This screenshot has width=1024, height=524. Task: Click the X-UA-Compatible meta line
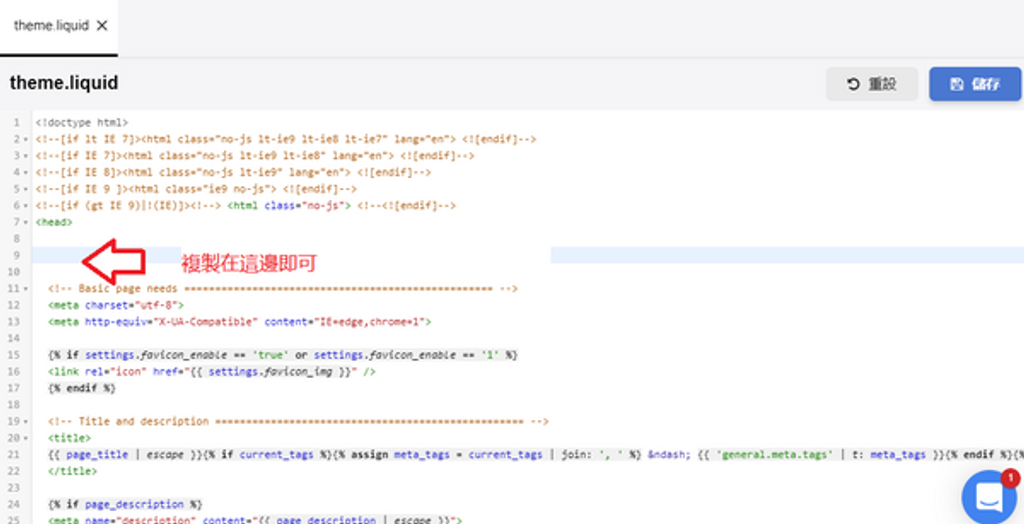[x=239, y=322]
